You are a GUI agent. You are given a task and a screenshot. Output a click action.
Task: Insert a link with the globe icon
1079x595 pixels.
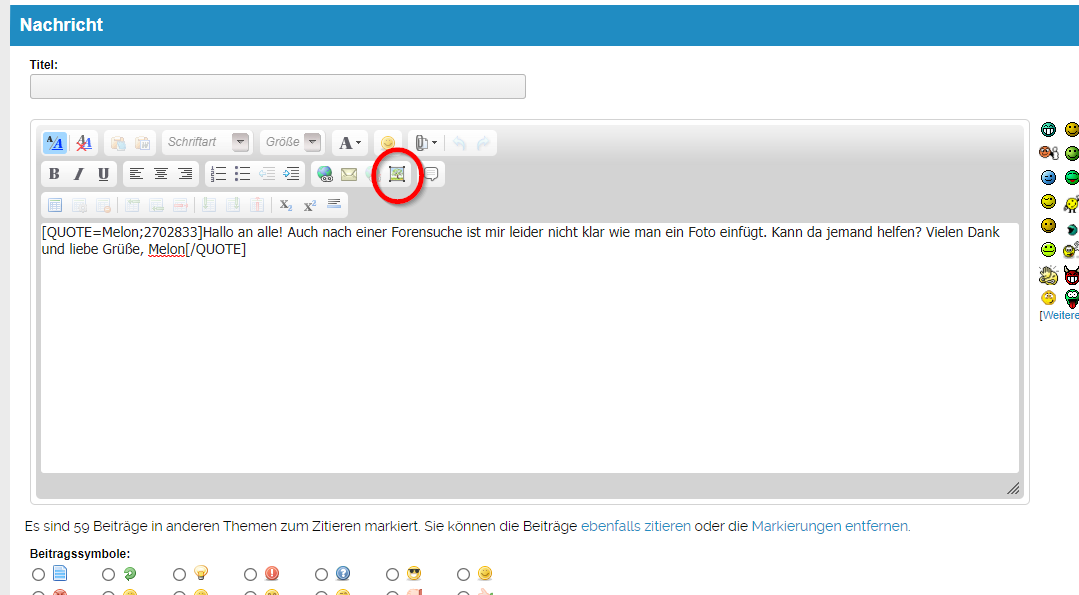click(x=324, y=174)
